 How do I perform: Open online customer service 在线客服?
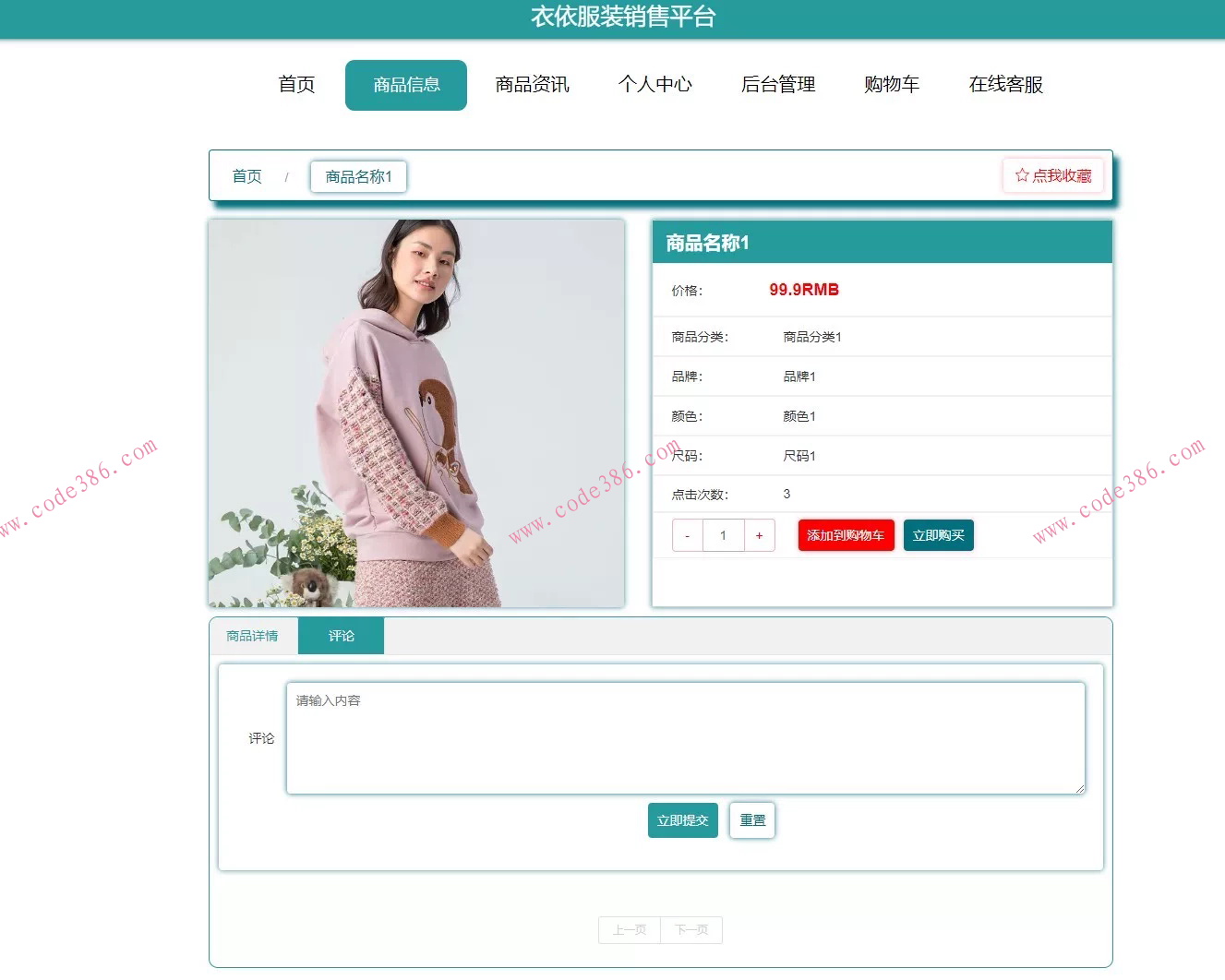point(1005,84)
